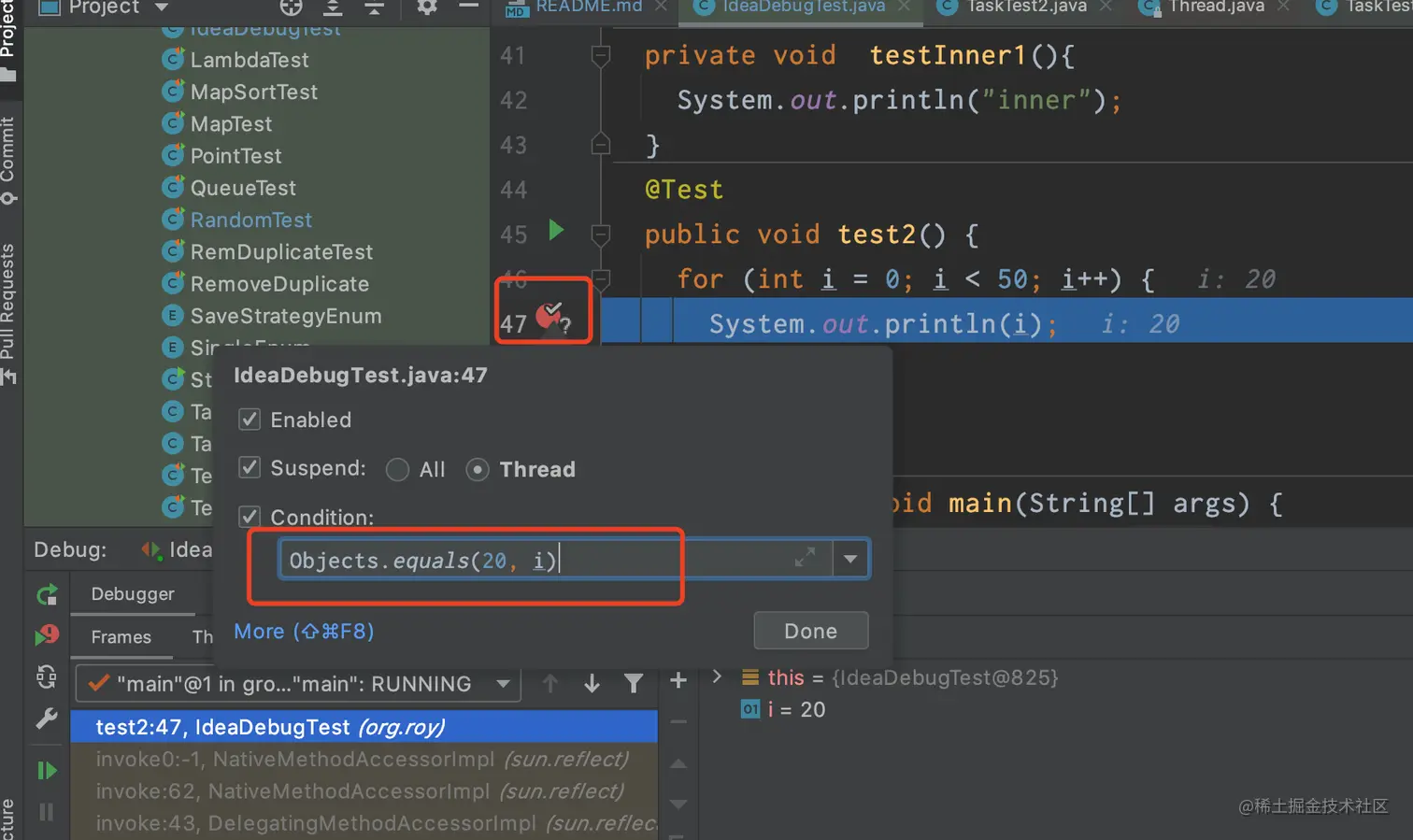1413x840 pixels.
Task: Select RemDuplicateTest in the project tree
Action: 281,251
